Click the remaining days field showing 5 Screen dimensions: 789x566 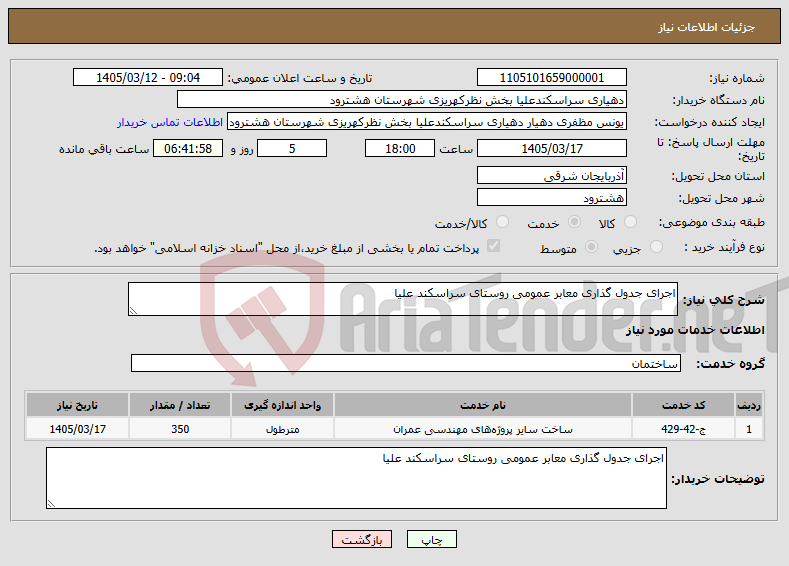point(292,148)
